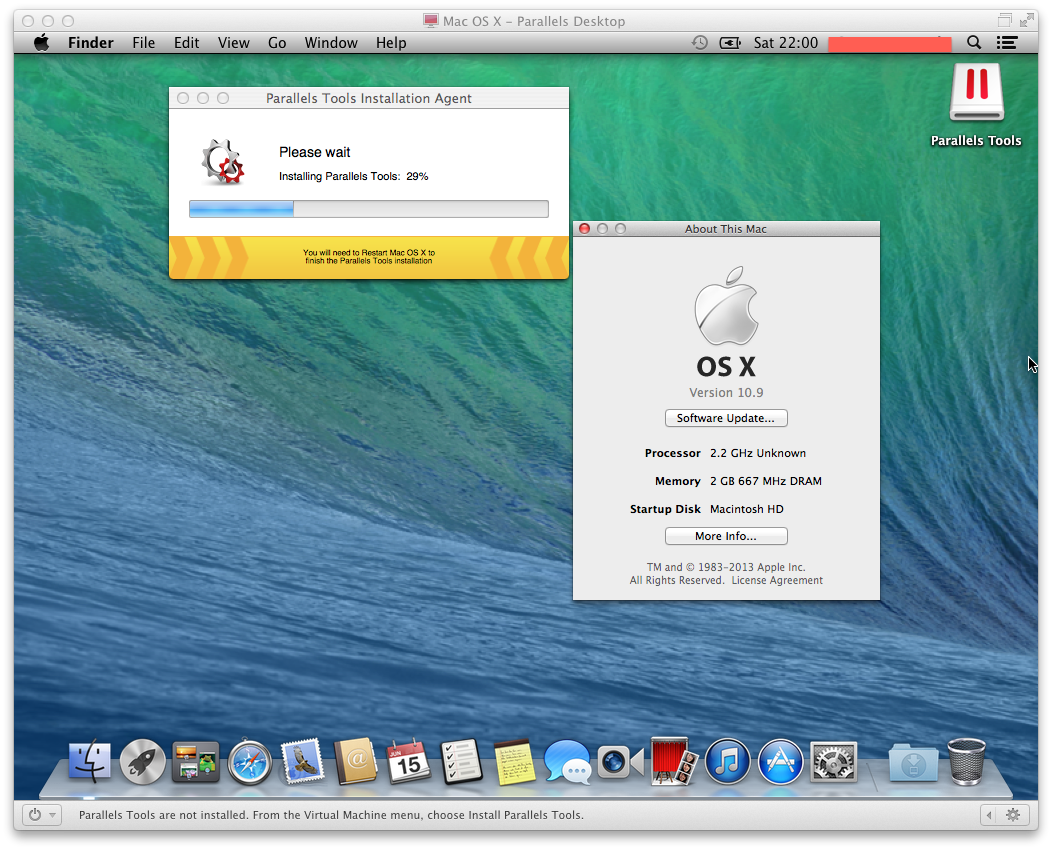Image resolution: width=1052 pixels, height=850 pixels.
Task: Open yellow Notes icon in Dock
Action: click(x=515, y=762)
